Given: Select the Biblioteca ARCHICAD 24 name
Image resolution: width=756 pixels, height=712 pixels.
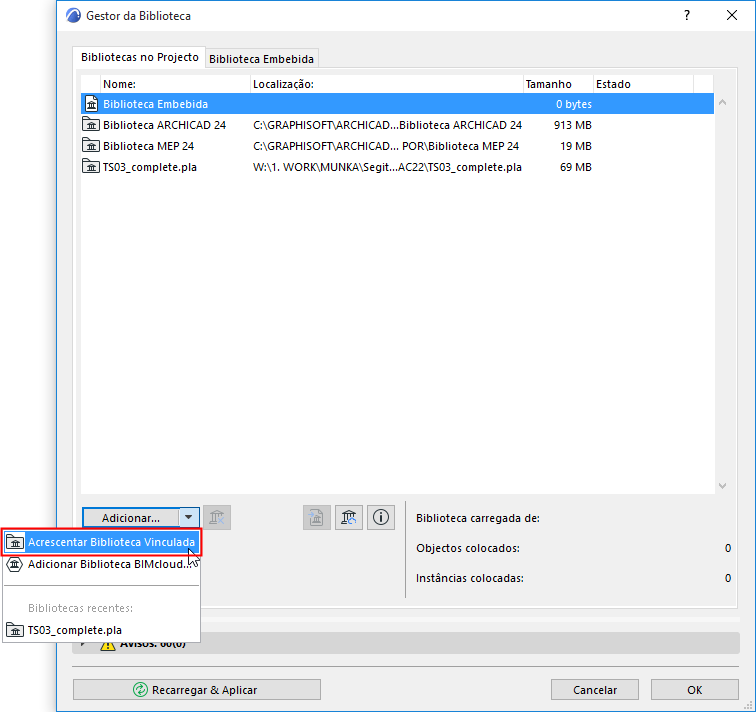Looking at the screenshot, I should click(x=164, y=125).
